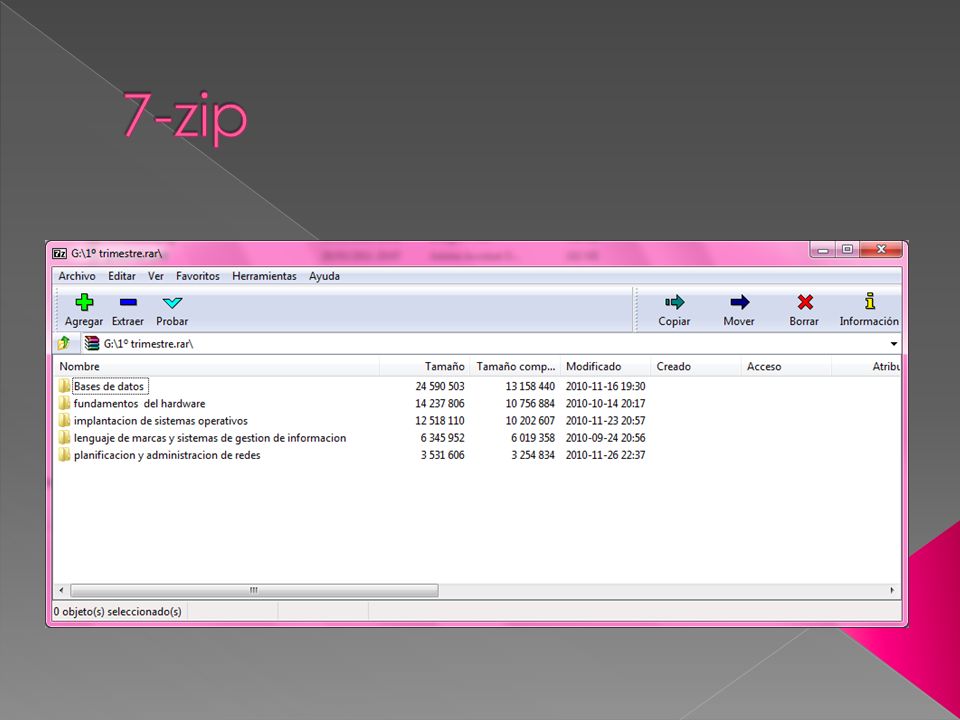Viewport: 960px width, 720px height.
Task: Select 'planificacion y administracion de redes' name
Action: pos(167,455)
